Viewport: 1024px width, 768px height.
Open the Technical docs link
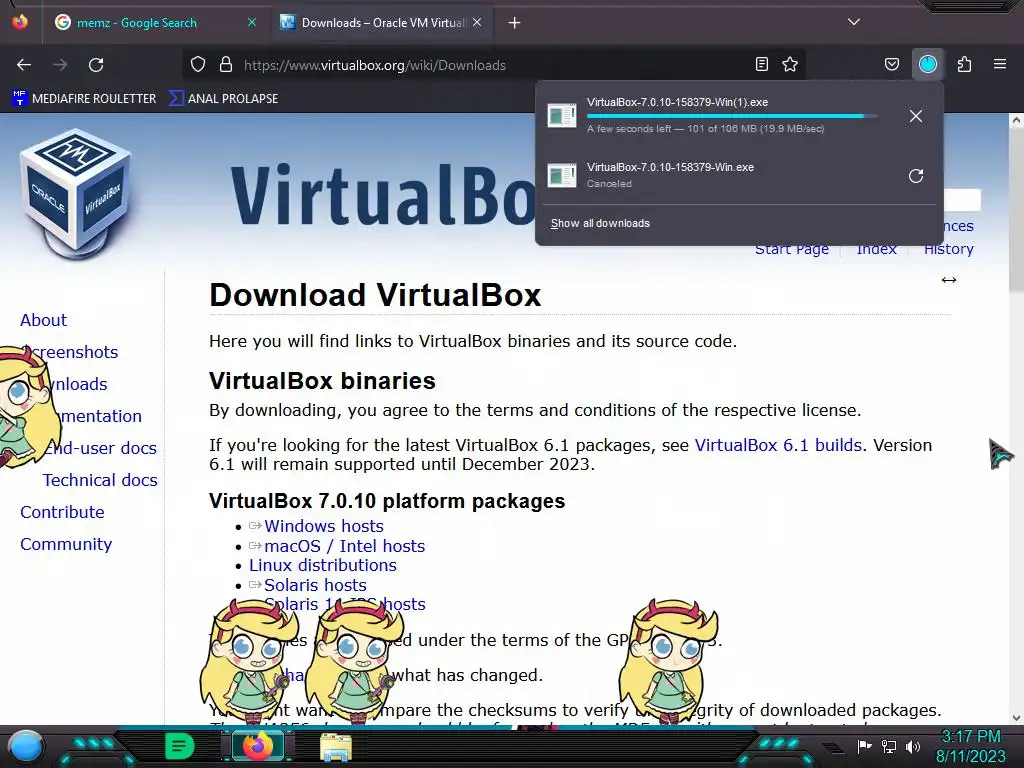(100, 480)
